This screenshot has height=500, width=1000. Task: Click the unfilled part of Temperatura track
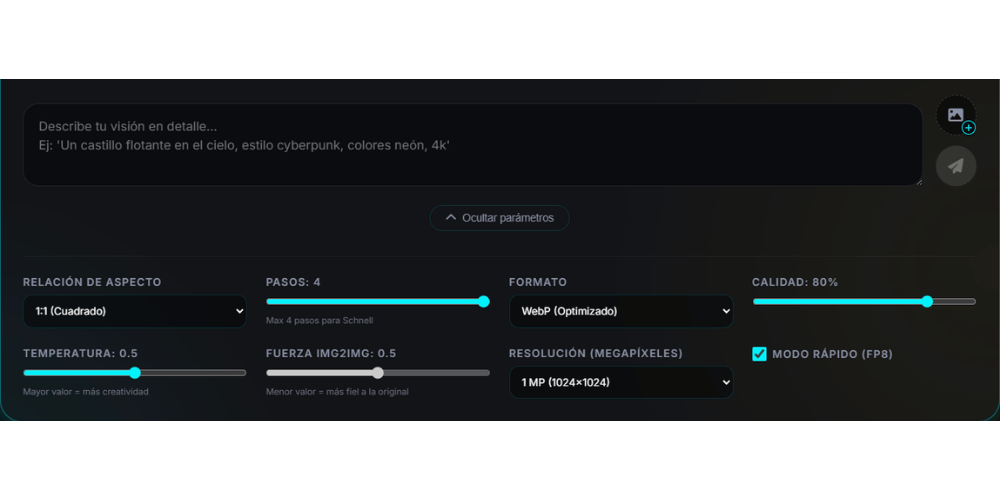tap(193, 373)
